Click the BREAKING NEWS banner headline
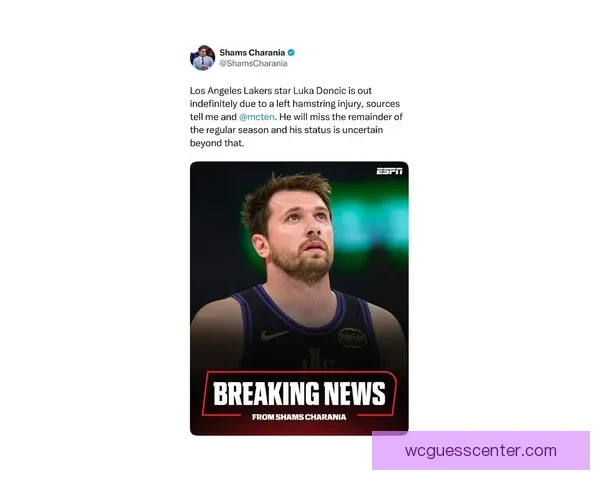The height and width of the screenshot is (480, 600). tap(299, 393)
